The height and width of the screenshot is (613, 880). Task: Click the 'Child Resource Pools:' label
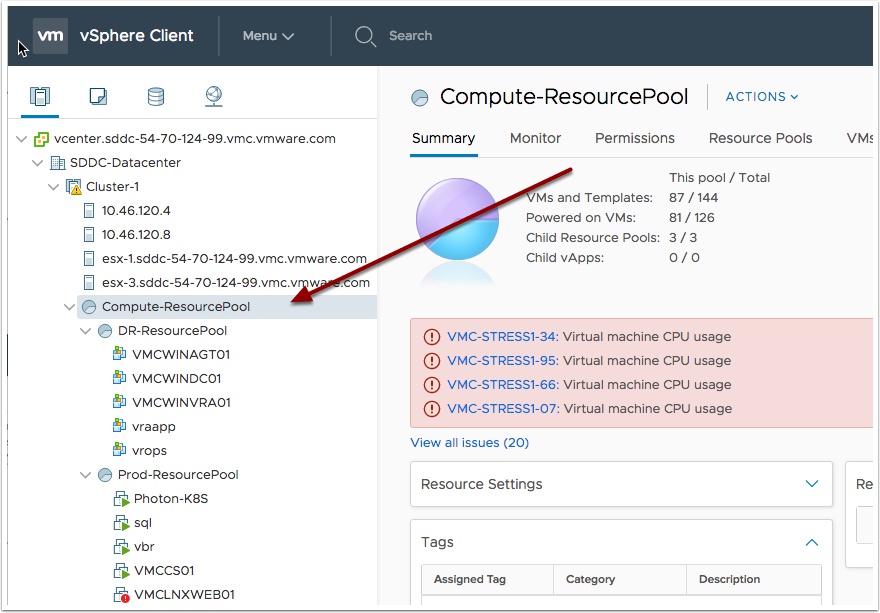pos(593,238)
